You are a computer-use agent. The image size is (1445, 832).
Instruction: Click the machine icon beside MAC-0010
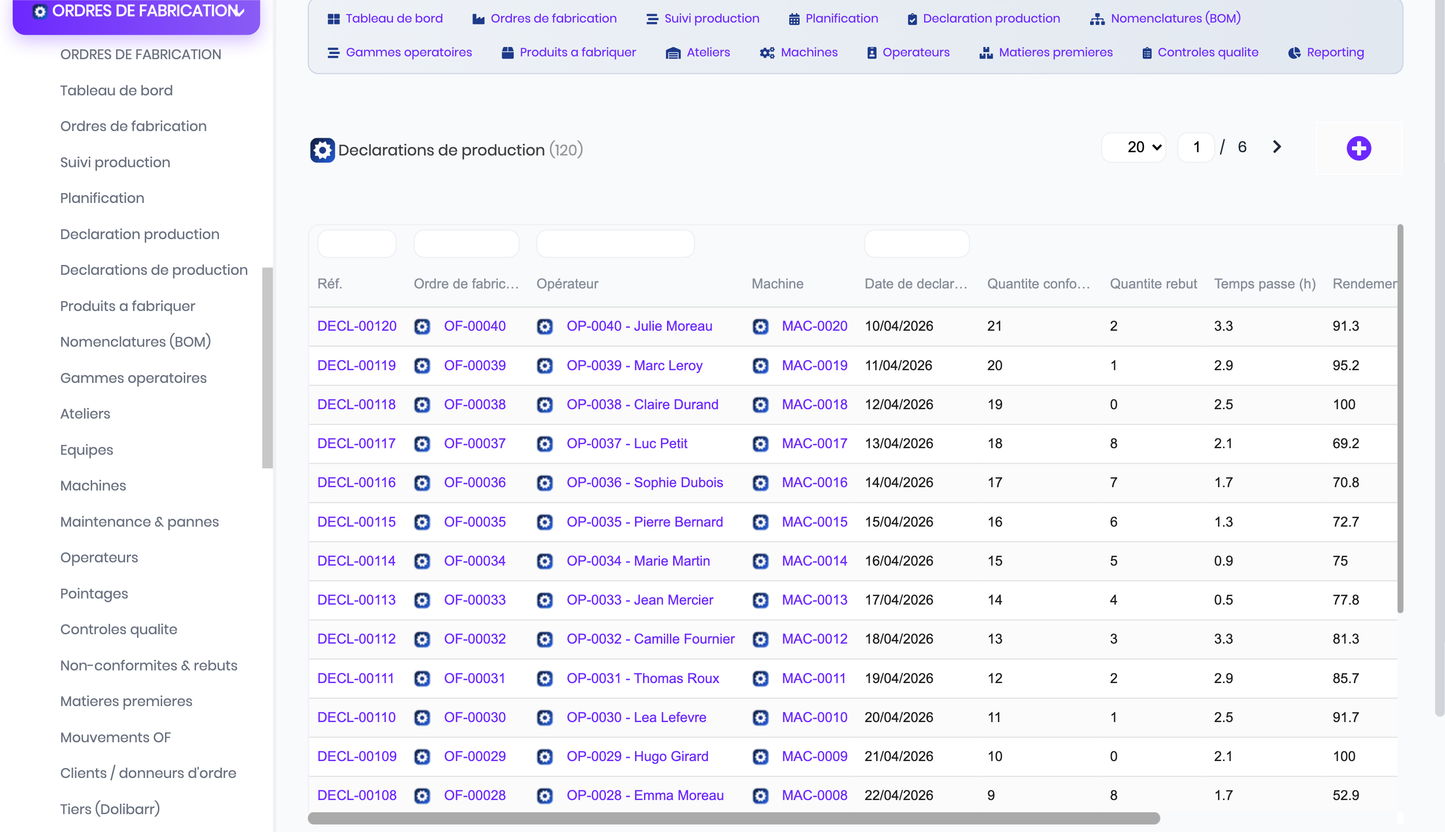pyautogui.click(x=761, y=718)
